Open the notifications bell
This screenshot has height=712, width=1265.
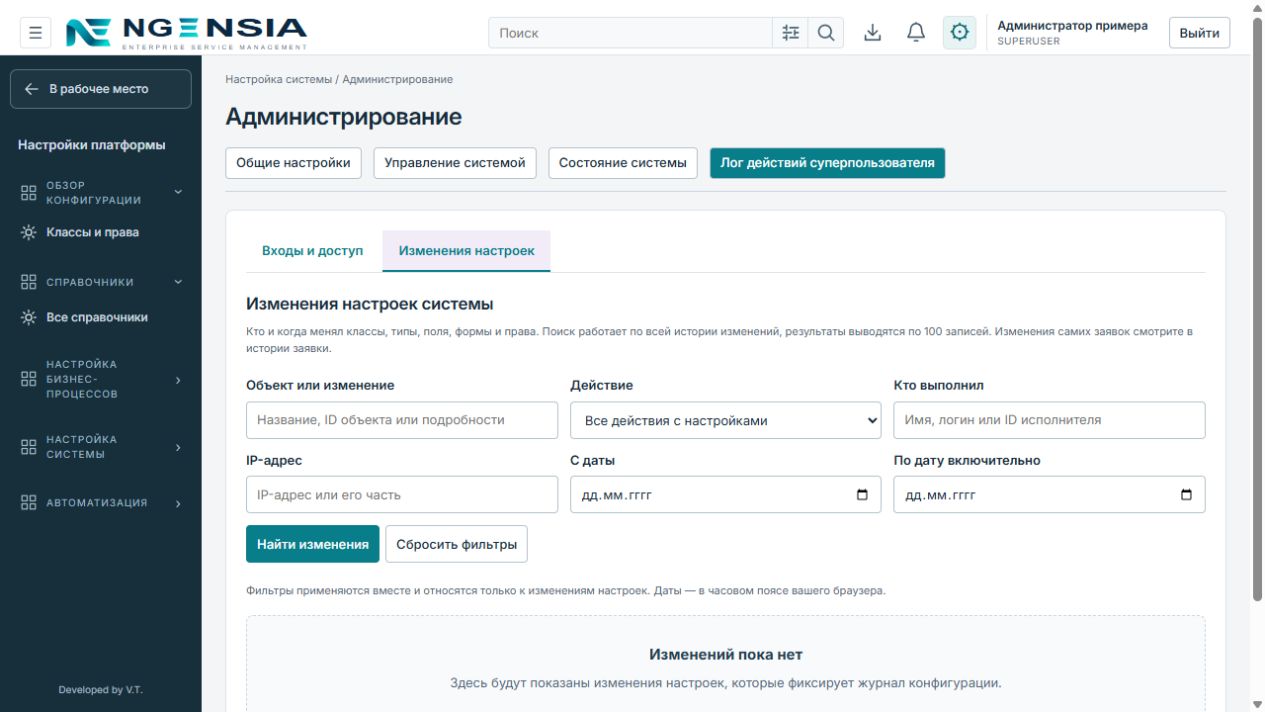[916, 33]
